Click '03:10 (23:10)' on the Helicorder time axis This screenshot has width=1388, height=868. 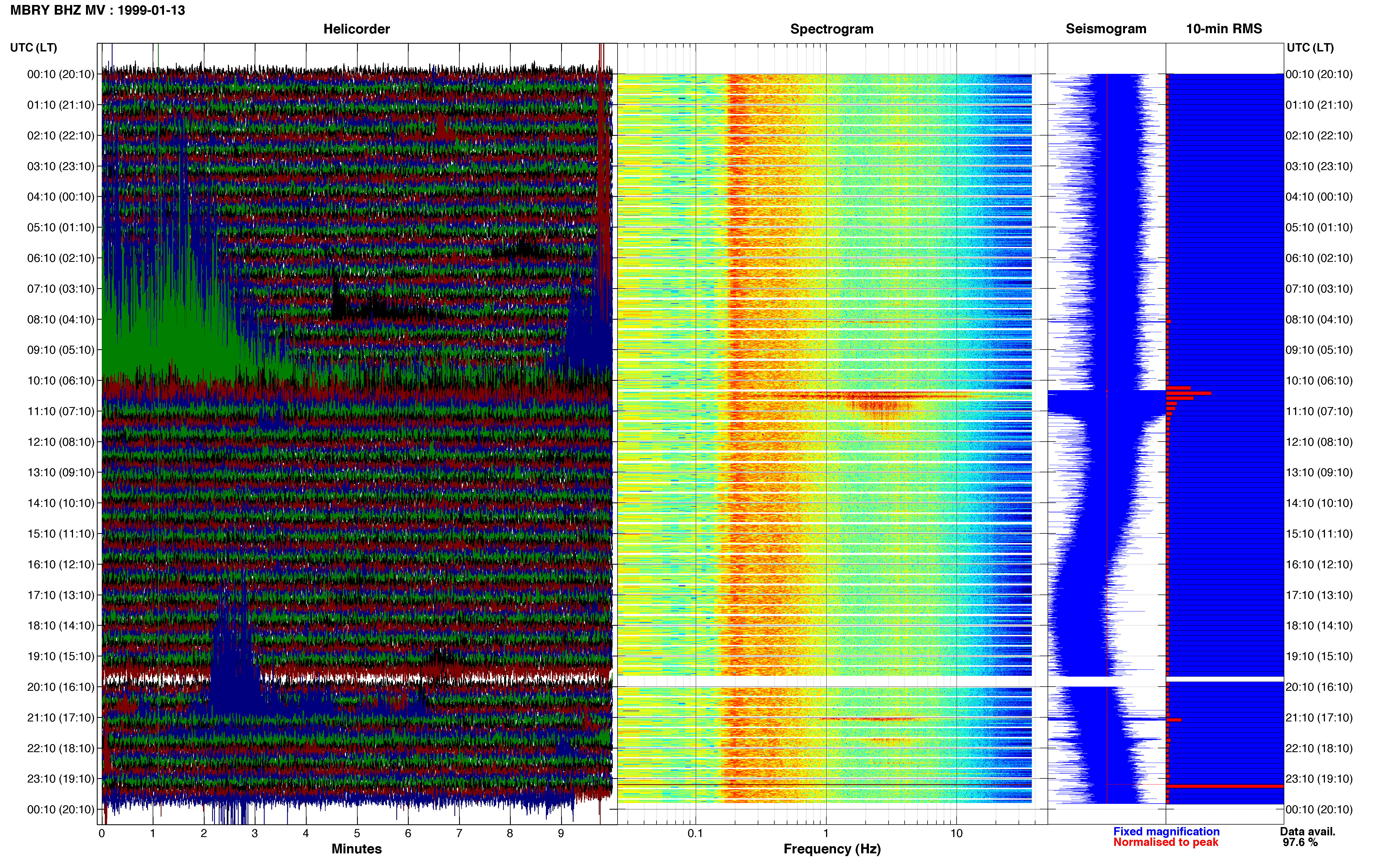point(61,166)
